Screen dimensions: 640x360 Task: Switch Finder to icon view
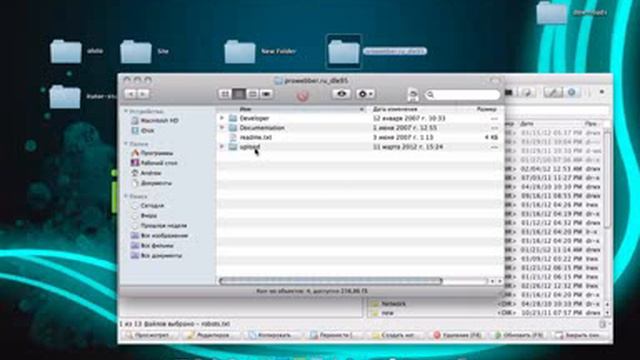coord(225,94)
